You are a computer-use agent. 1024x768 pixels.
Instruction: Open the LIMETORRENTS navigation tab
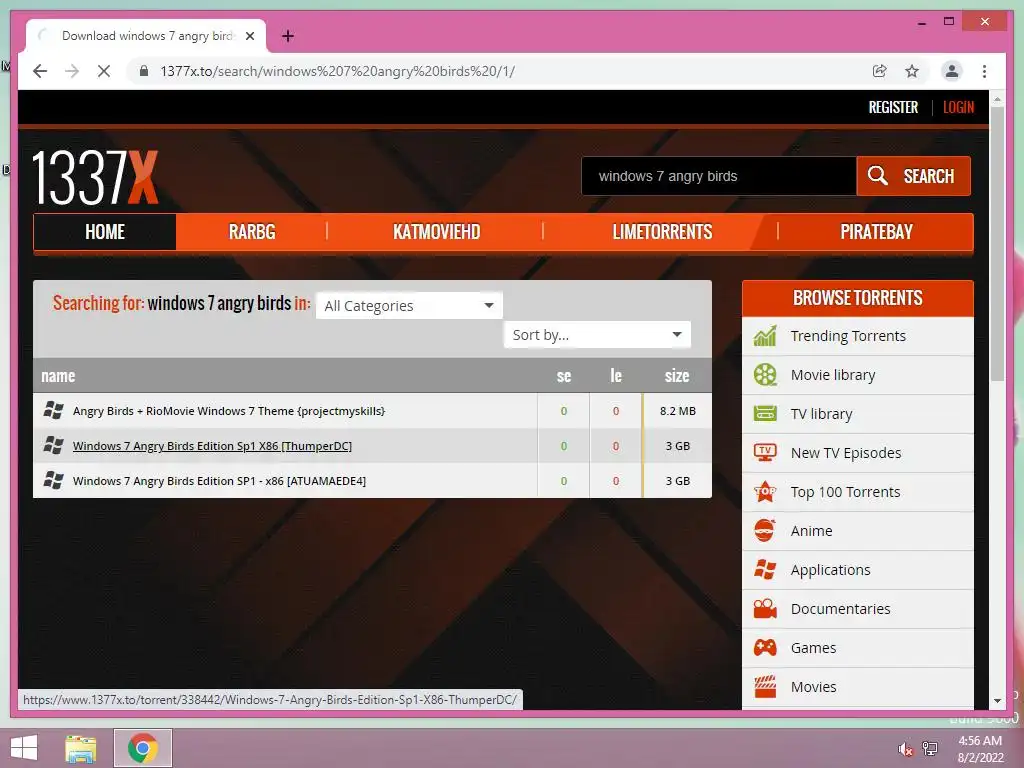662,232
